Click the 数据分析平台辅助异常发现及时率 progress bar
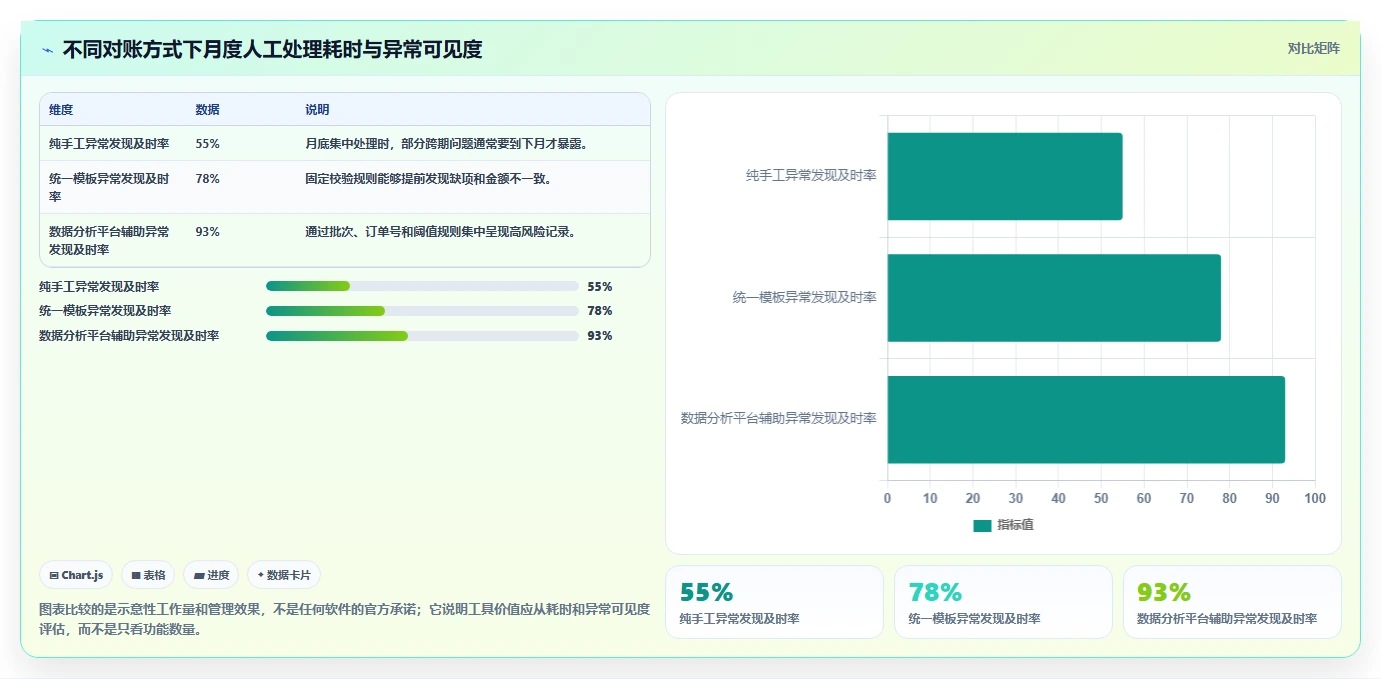1381x679 pixels. pos(422,336)
